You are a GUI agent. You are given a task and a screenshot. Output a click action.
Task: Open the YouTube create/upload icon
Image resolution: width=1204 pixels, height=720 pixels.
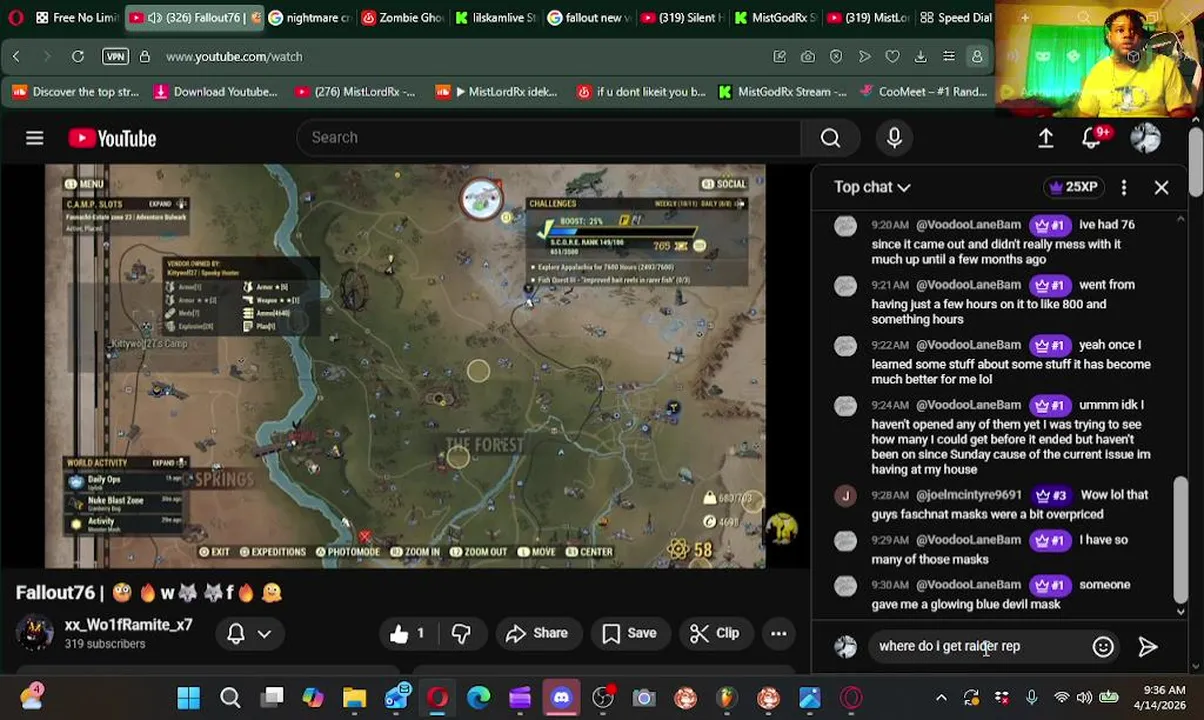click(1045, 138)
